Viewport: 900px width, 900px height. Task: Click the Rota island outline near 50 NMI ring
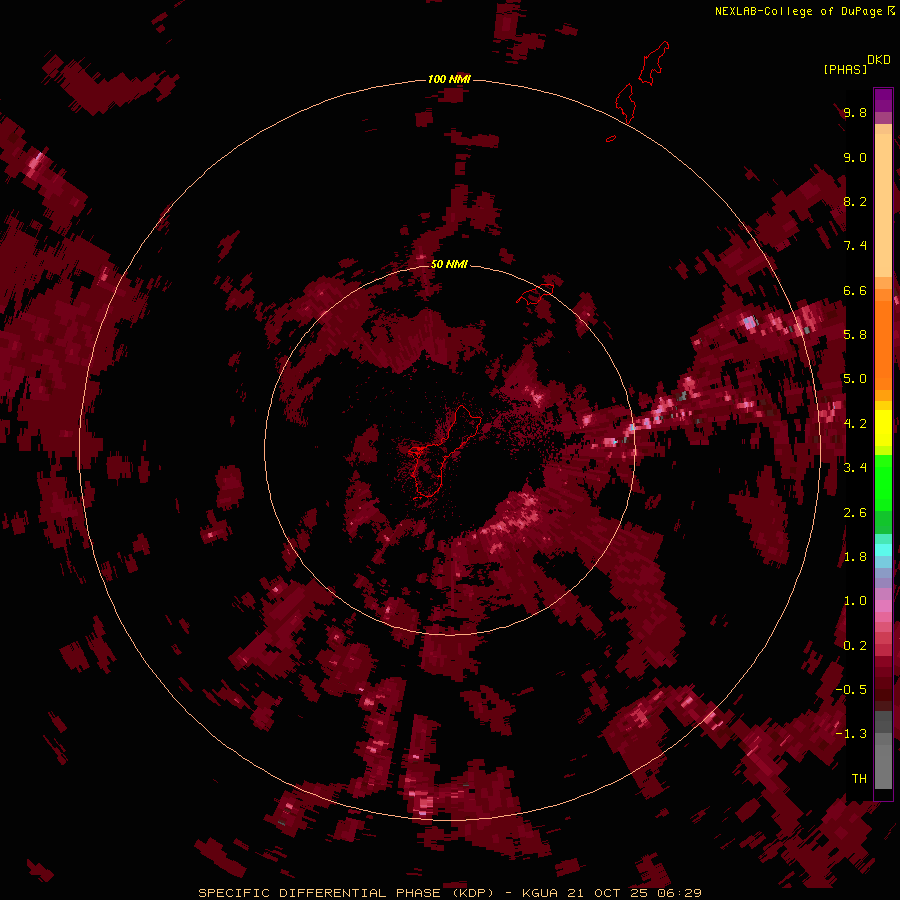tap(535, 294)
